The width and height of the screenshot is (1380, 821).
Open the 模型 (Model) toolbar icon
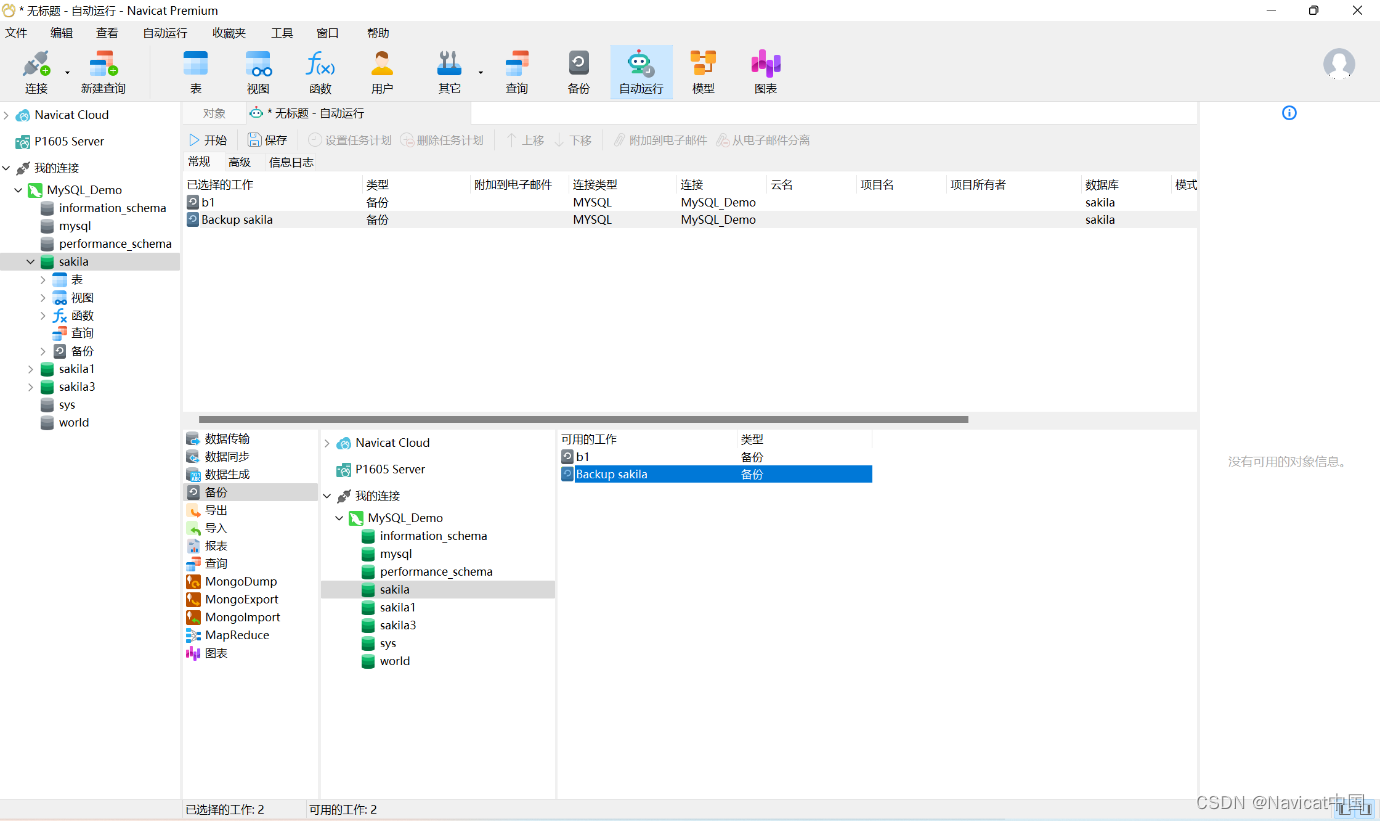(703, 72)
